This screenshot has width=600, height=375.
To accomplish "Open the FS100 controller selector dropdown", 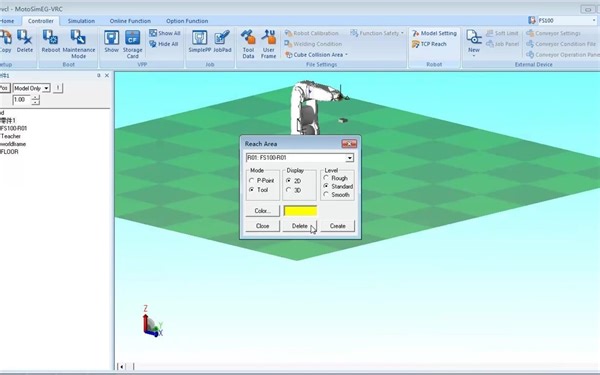I will pos(593,20).
